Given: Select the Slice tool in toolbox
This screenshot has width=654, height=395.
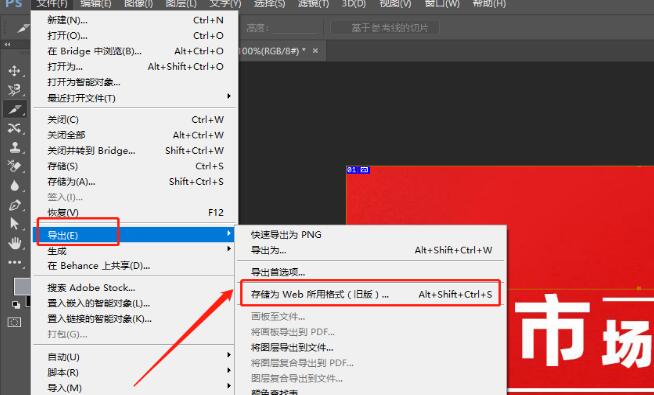Looking at the screenshot, I should (15, 109).
